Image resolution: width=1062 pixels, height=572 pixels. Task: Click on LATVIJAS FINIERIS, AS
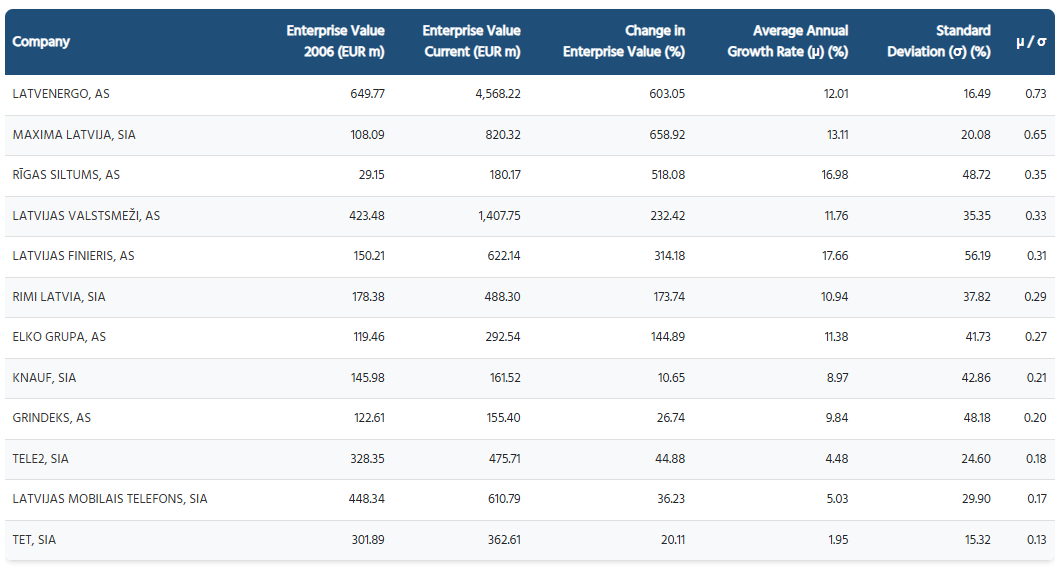74,256
